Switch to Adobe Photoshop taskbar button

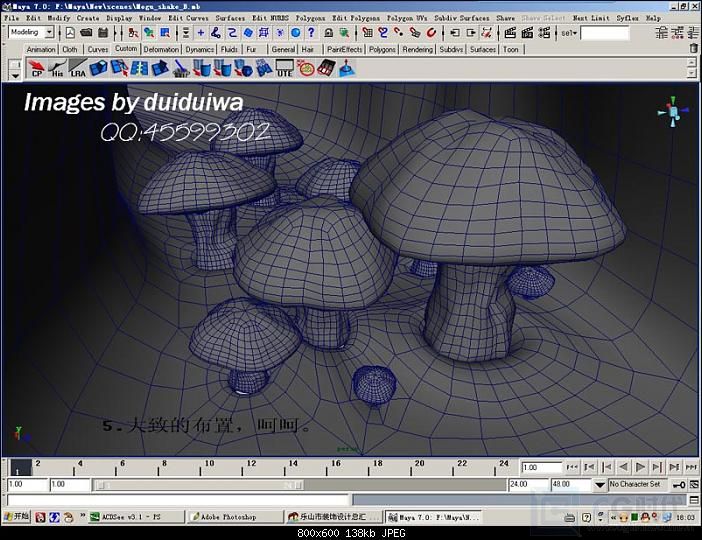pyautogui.click(x=235, y=517)
